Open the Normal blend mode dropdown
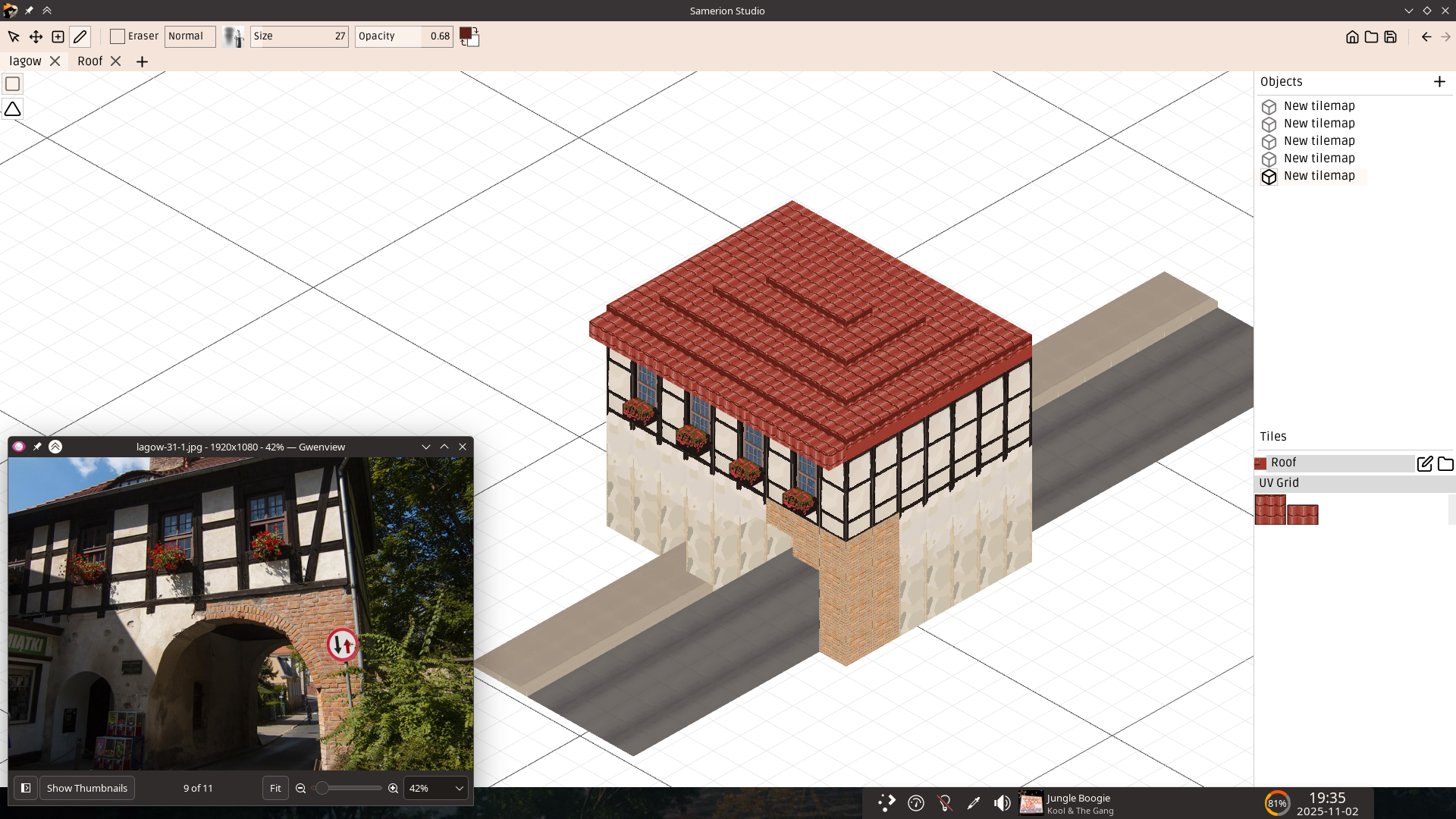The image size is (1456, 819). click(190, 36)
